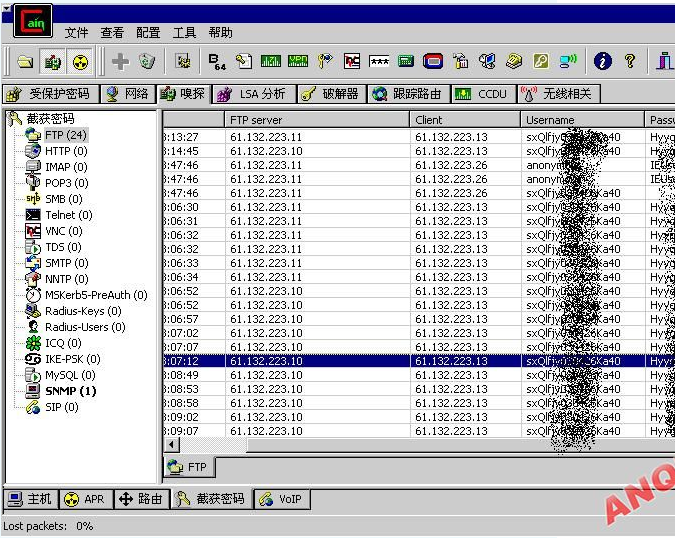Switch to the 嗅探 tab
675x538 pixels.
click(x=183, y=93)
